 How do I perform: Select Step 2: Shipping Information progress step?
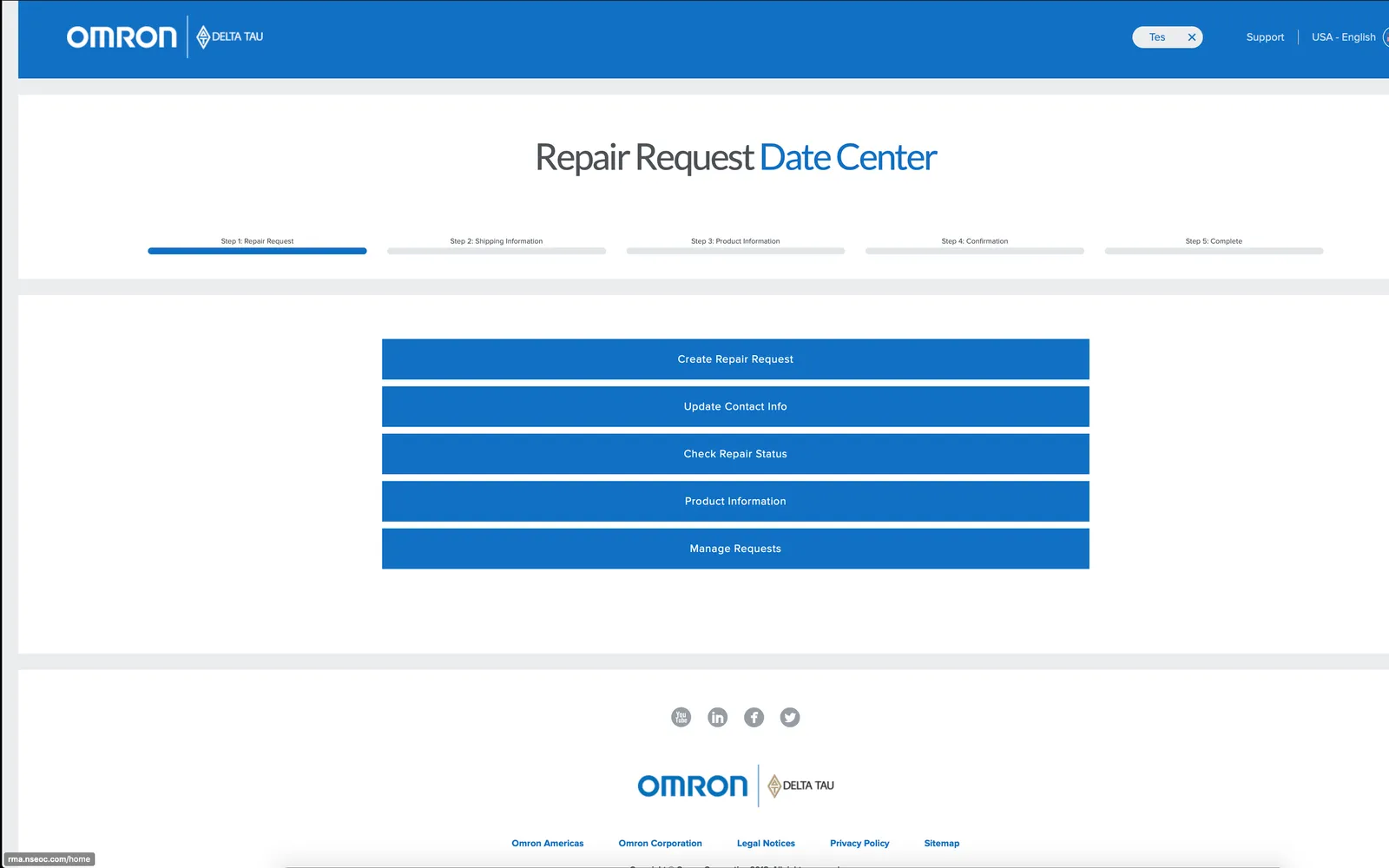coord(497,246)
